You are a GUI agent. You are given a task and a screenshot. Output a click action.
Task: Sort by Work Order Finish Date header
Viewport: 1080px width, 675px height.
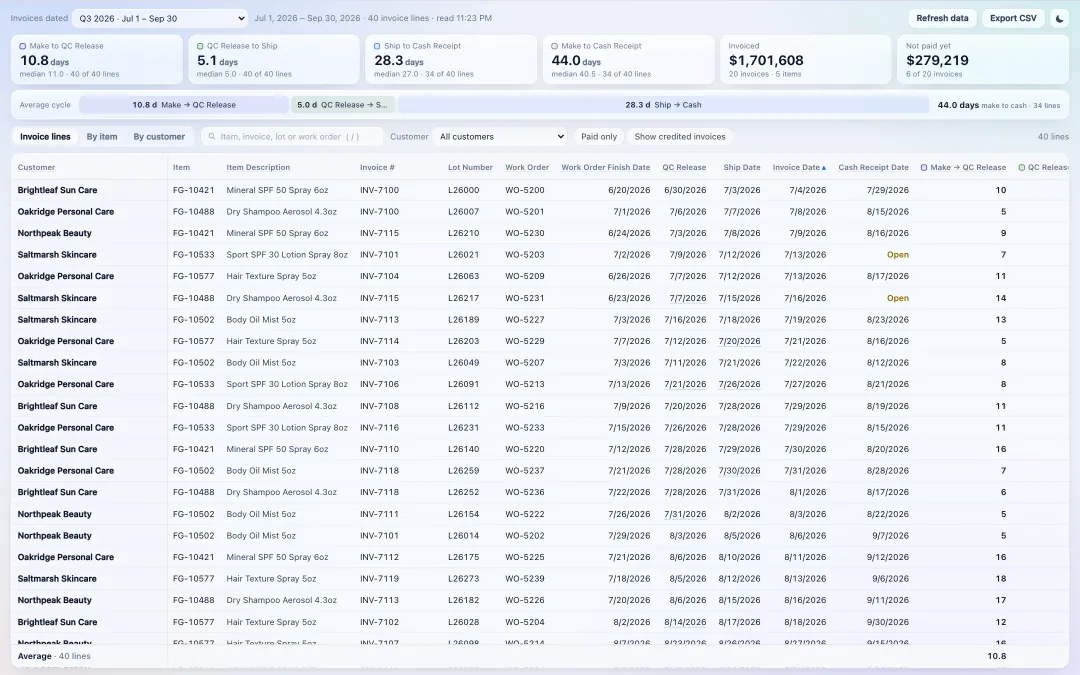tap(605, 167)
